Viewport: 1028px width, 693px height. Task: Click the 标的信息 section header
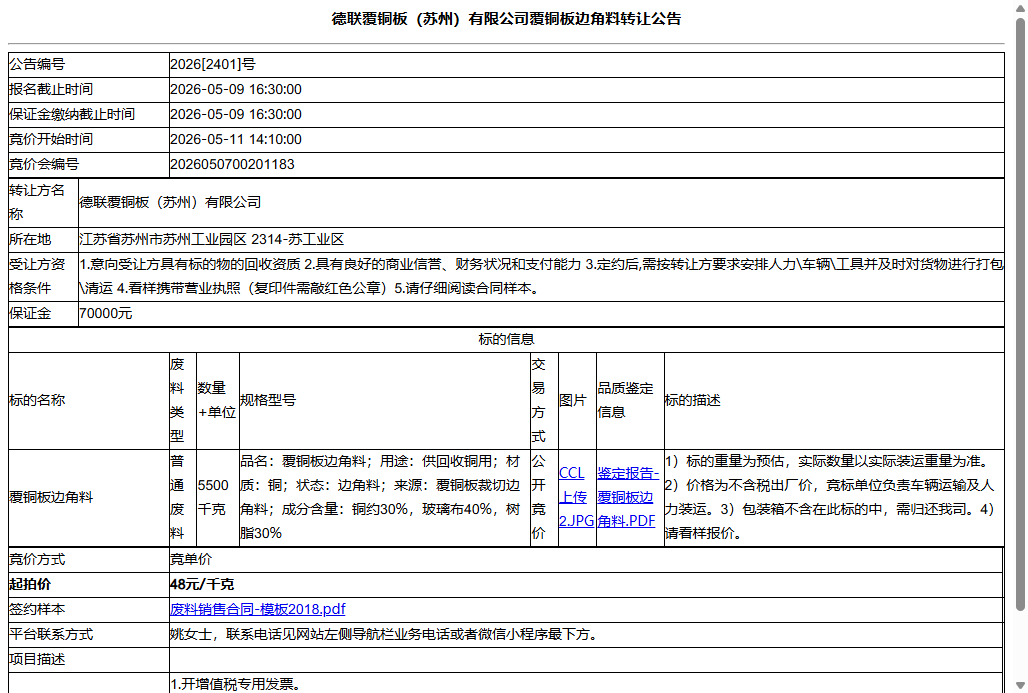click(x=506, y=339)
